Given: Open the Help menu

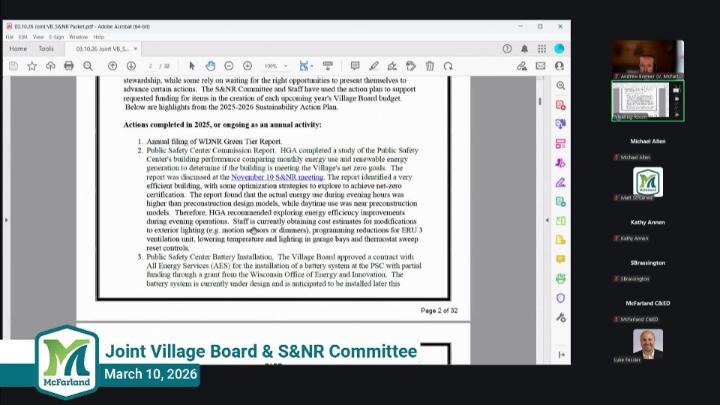Looking at the screenshot, I should click(99, 37).
